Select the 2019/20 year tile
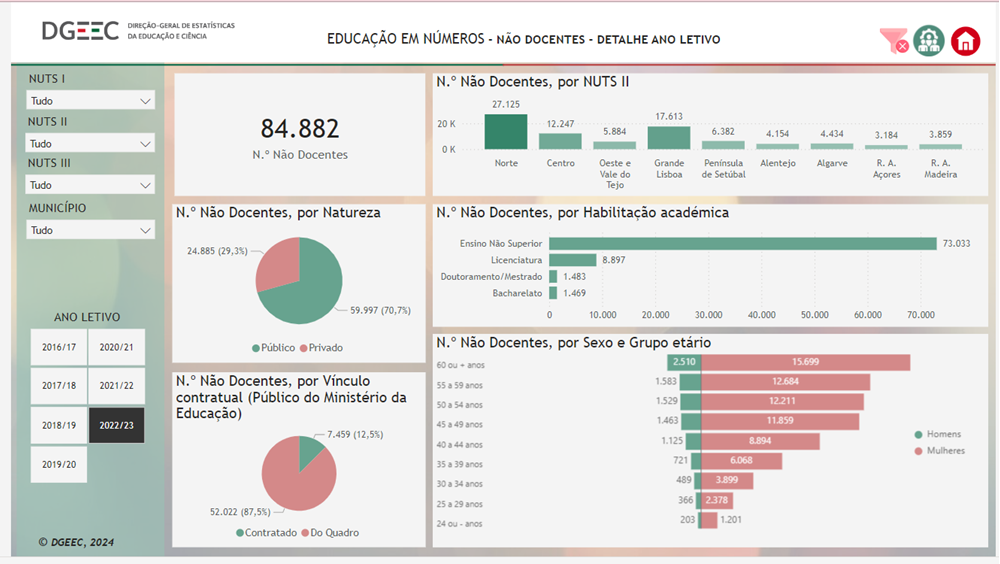The image size is (1000, 564). pos(59,464)
